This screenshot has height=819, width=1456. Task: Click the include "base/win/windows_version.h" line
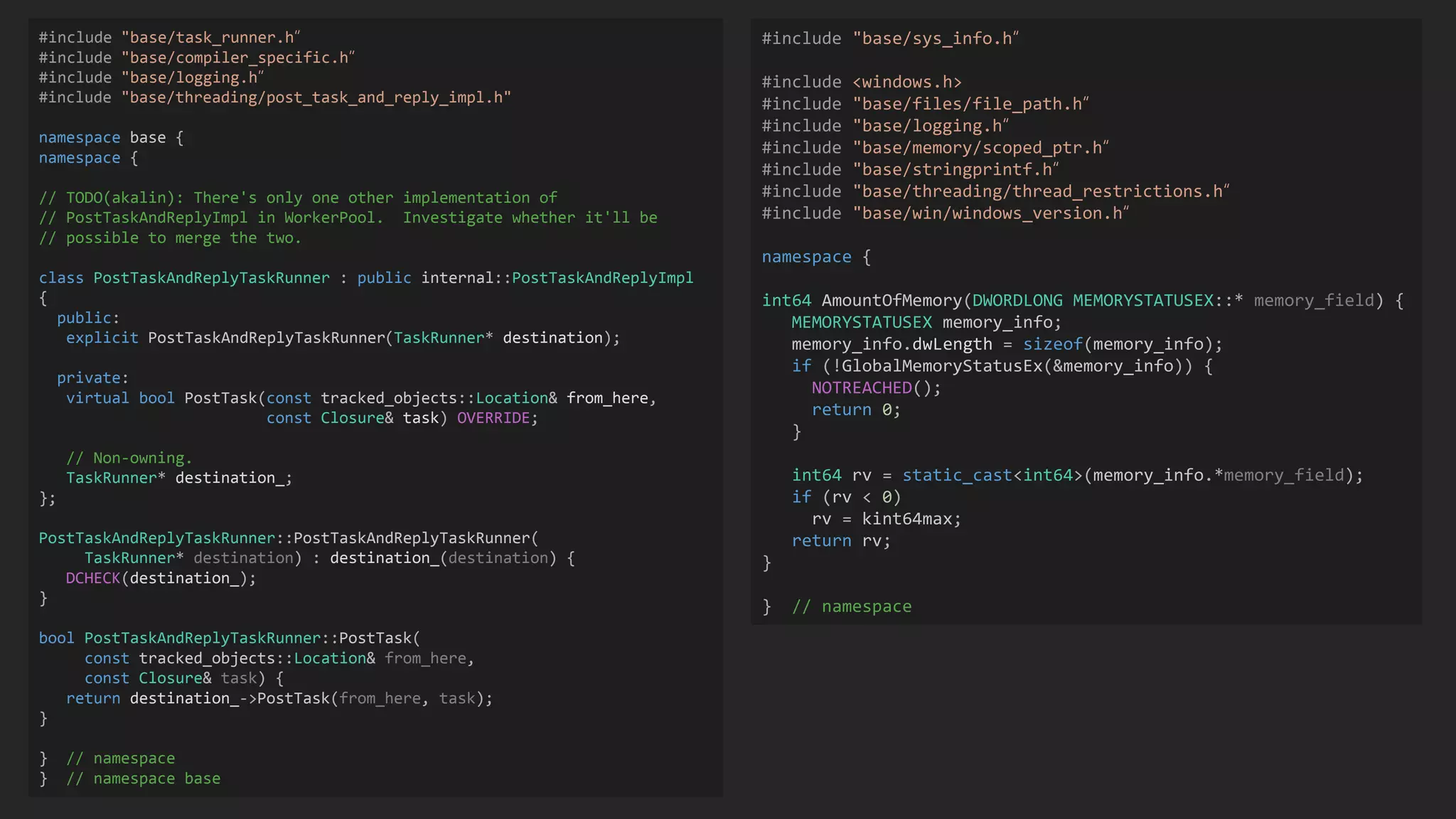(946, 213)
